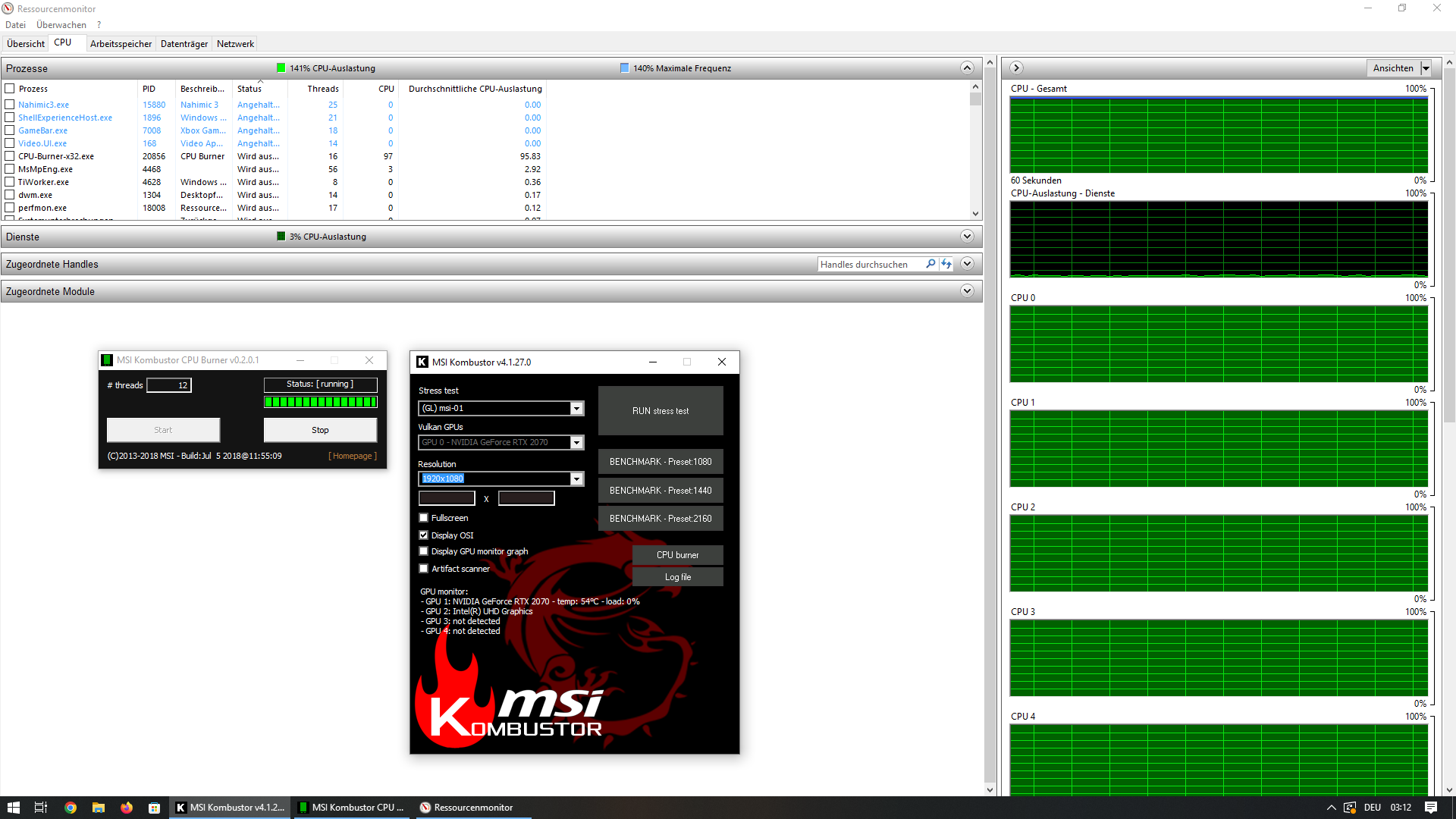
Task: Click the handle search magnifier icon
Action: point(930,264)
